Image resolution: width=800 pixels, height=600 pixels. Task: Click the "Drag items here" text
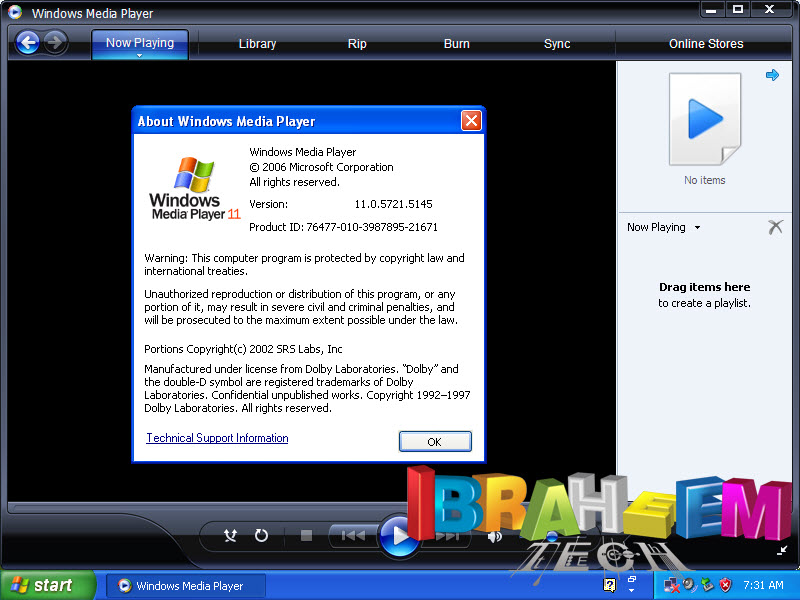coord(705,287)
